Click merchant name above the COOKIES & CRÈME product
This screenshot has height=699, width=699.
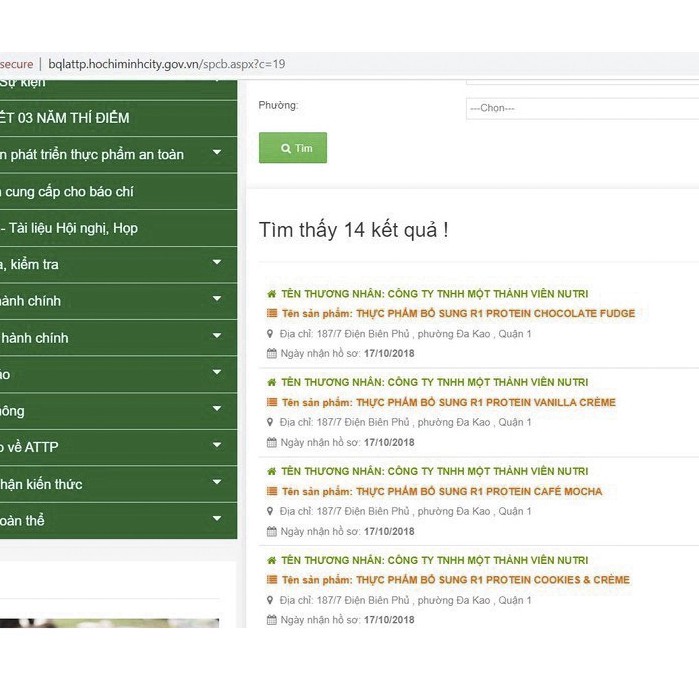(x=435, y=560)
